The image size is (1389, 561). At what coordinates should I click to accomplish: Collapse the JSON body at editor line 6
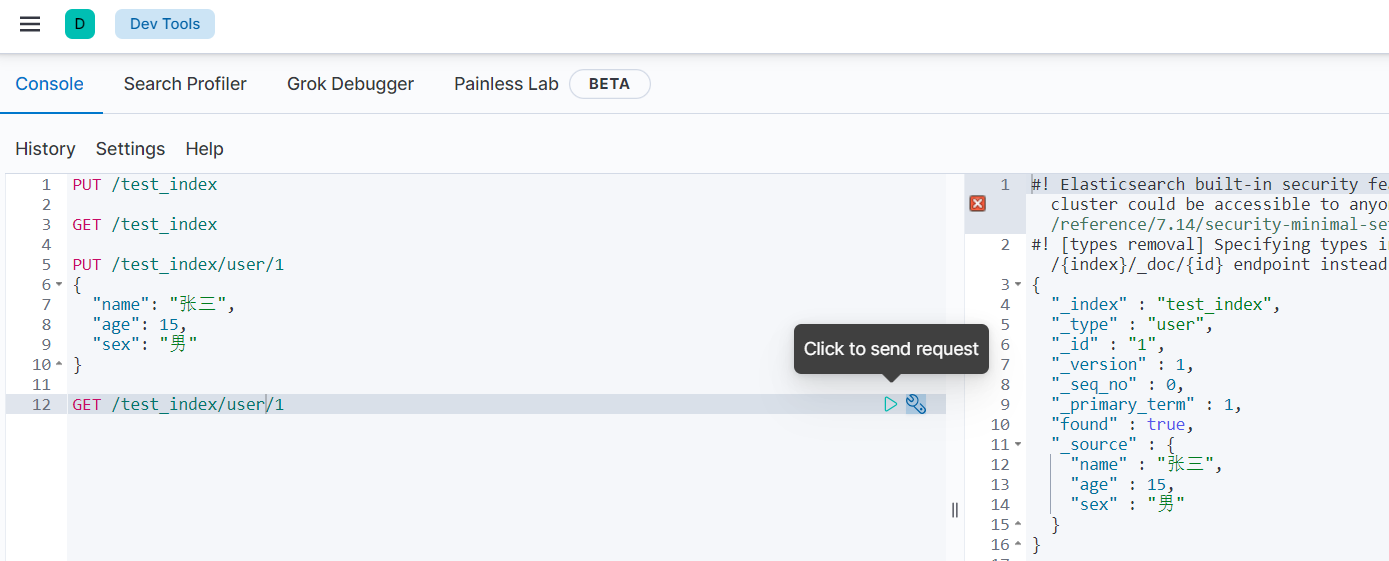point(59,285)
